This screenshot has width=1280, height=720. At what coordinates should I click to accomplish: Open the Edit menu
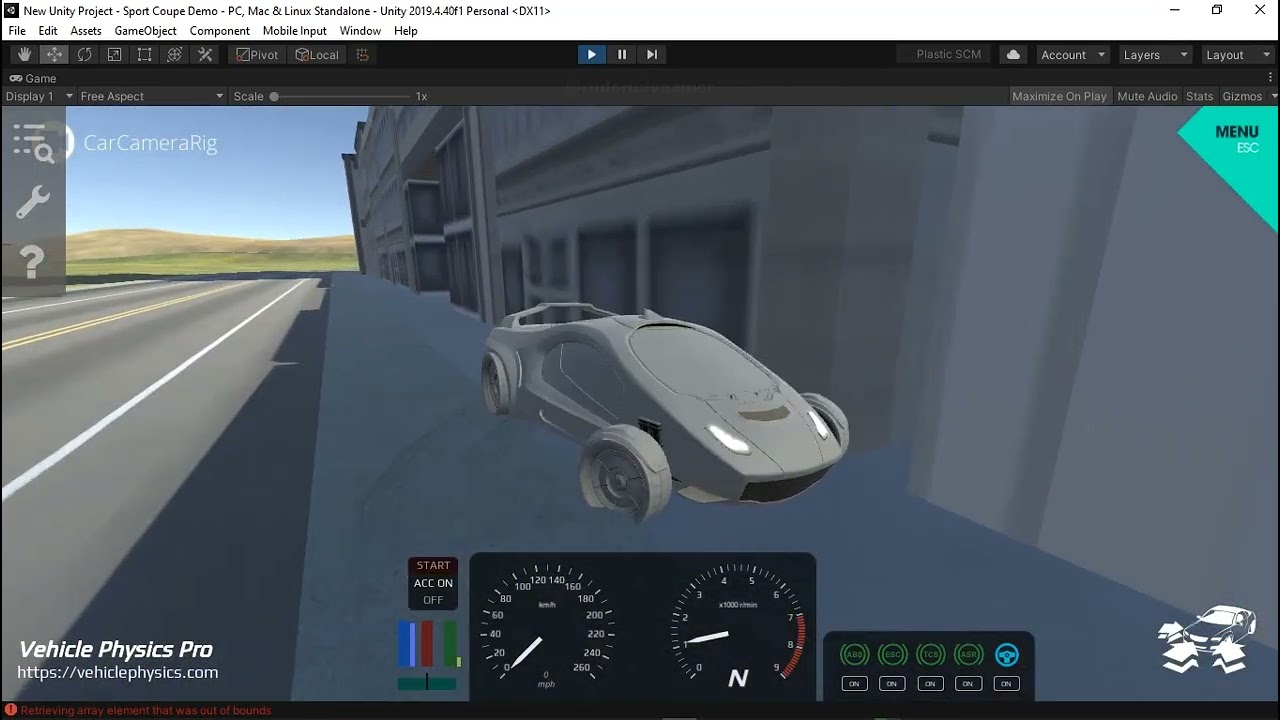pos(48,31)
